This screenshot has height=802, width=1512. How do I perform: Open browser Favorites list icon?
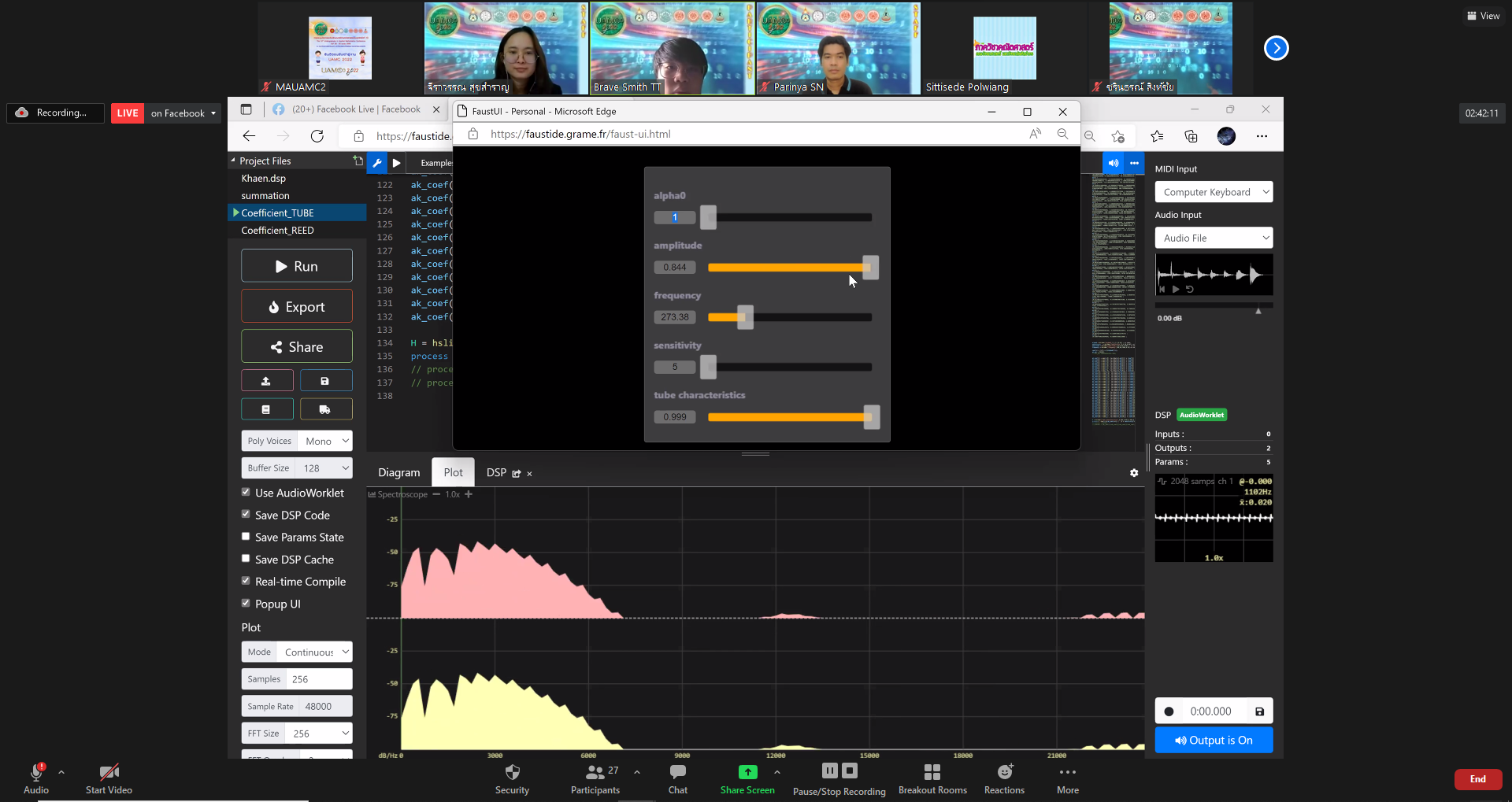(x=1157, y=136)
